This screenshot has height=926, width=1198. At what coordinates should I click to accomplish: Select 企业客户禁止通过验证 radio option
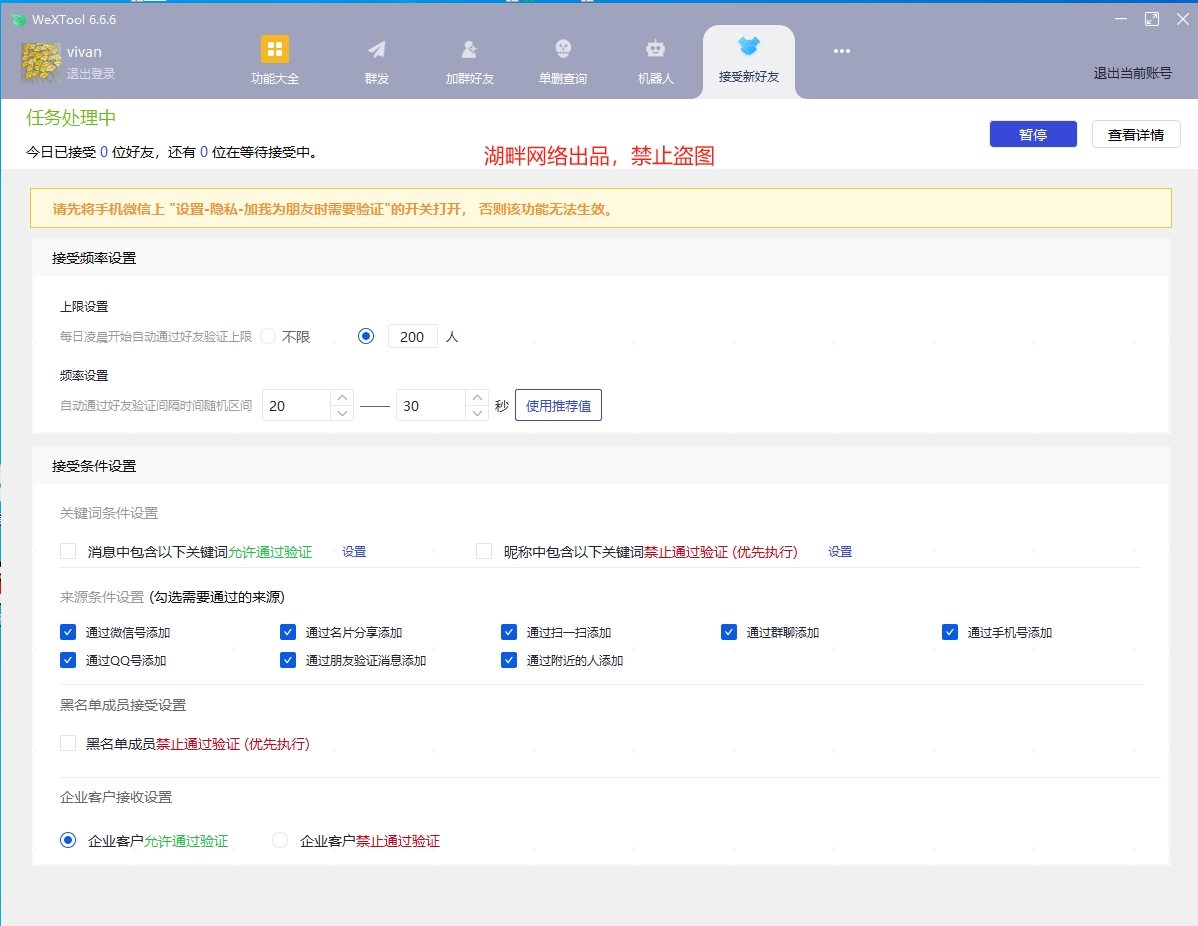point(280,840)
